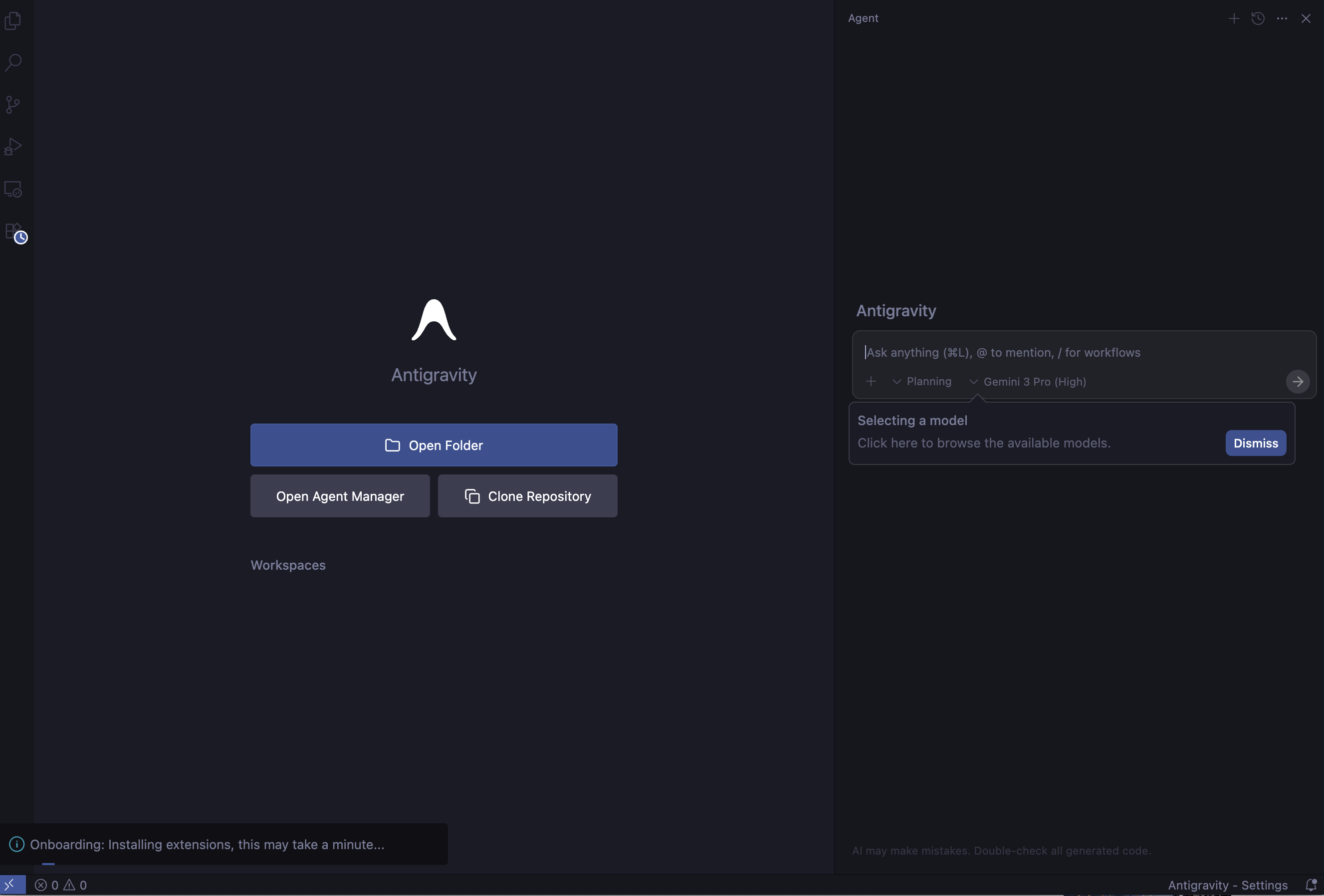Add context with plus icon in chat input
This screenshot has height=896, width=1324.
coord(871,381)
